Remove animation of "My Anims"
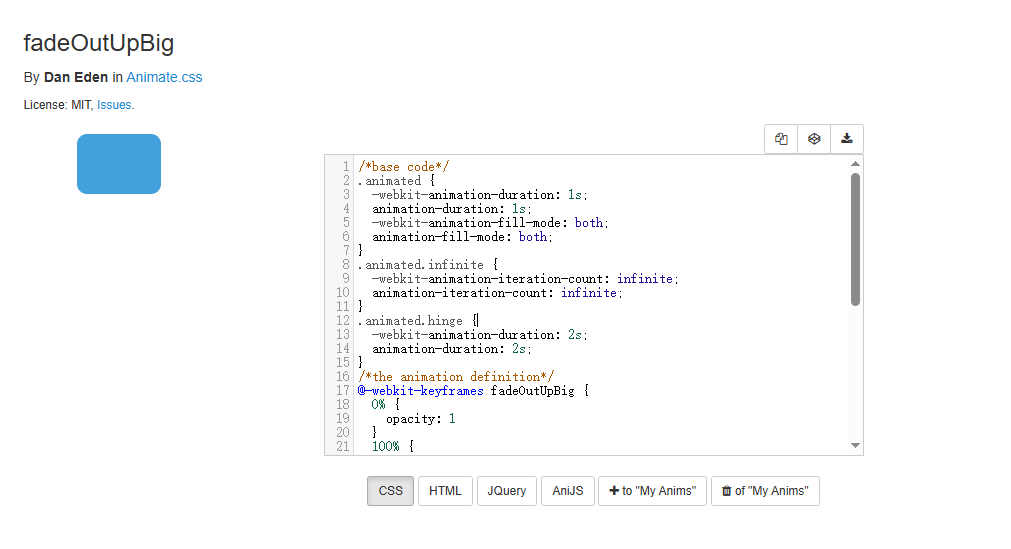The image size is (1011, 549). pyautogui.click(x=765, y=491)
